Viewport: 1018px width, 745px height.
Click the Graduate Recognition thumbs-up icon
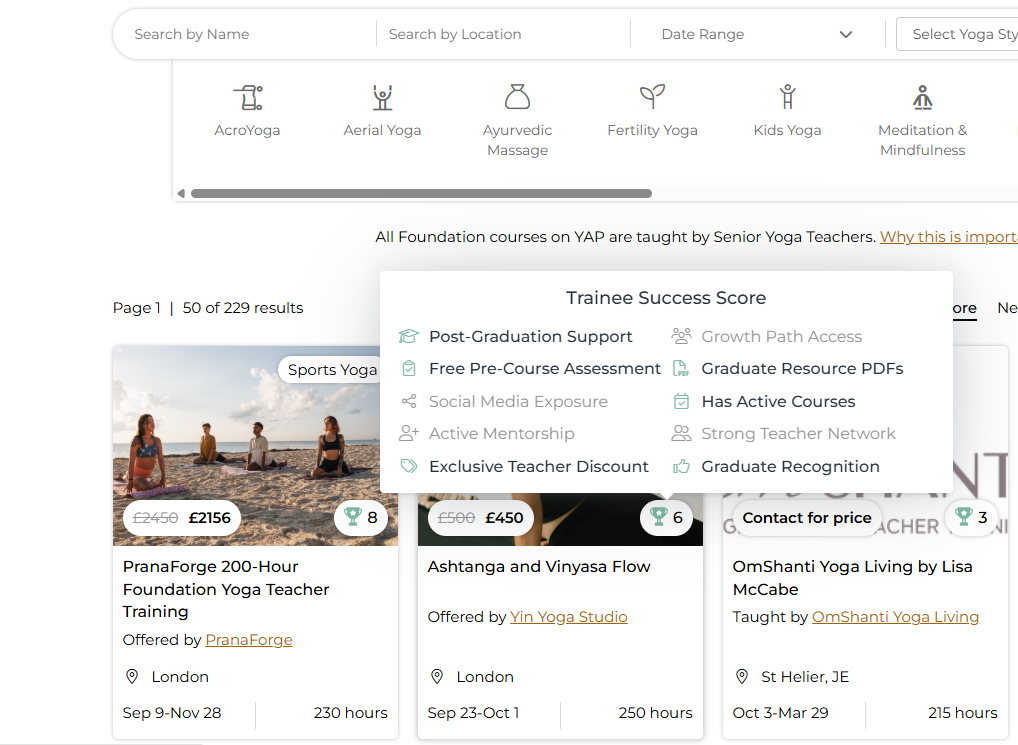[681, 466]
